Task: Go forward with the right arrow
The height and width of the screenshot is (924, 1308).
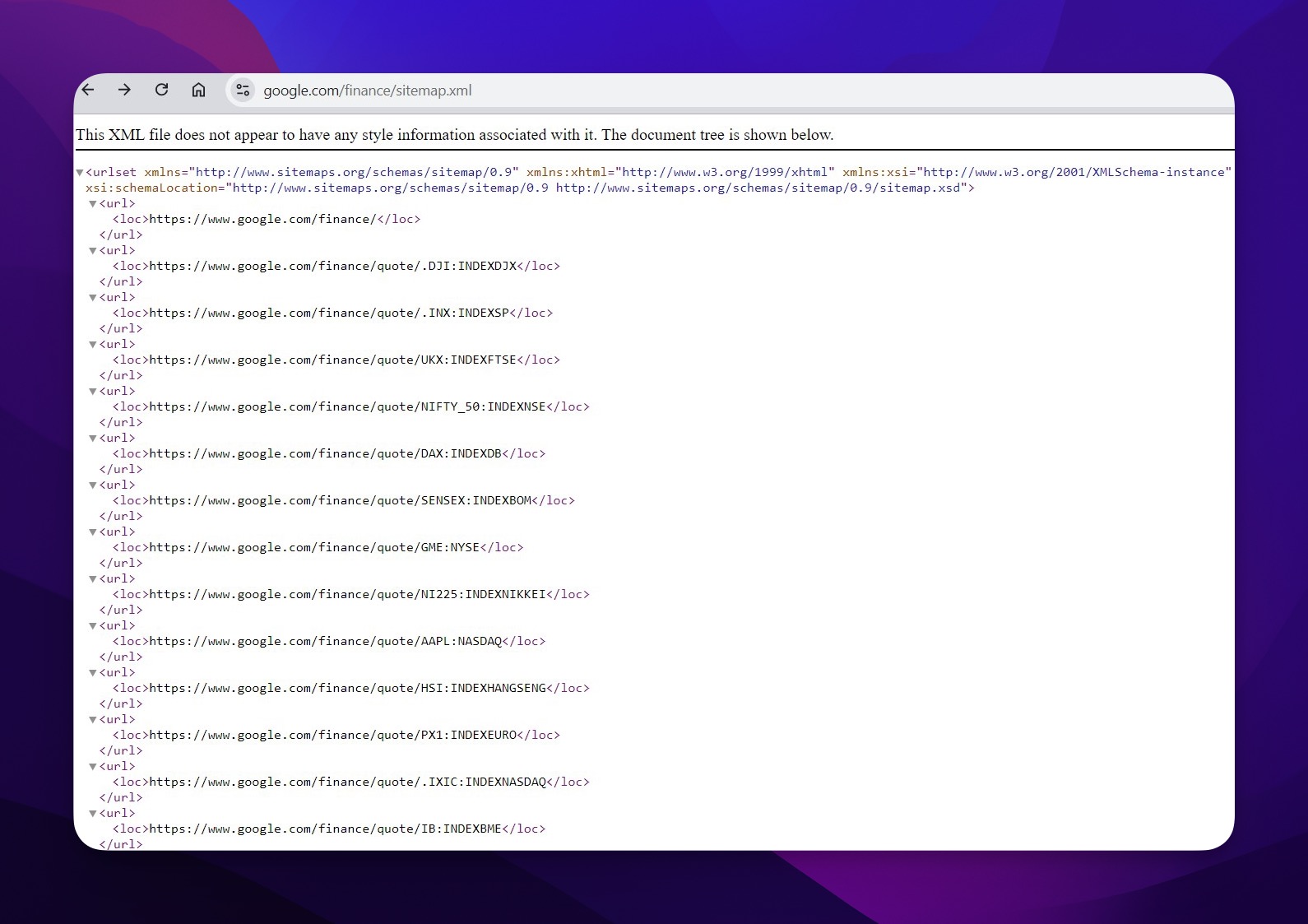Action: click(124, 90)
